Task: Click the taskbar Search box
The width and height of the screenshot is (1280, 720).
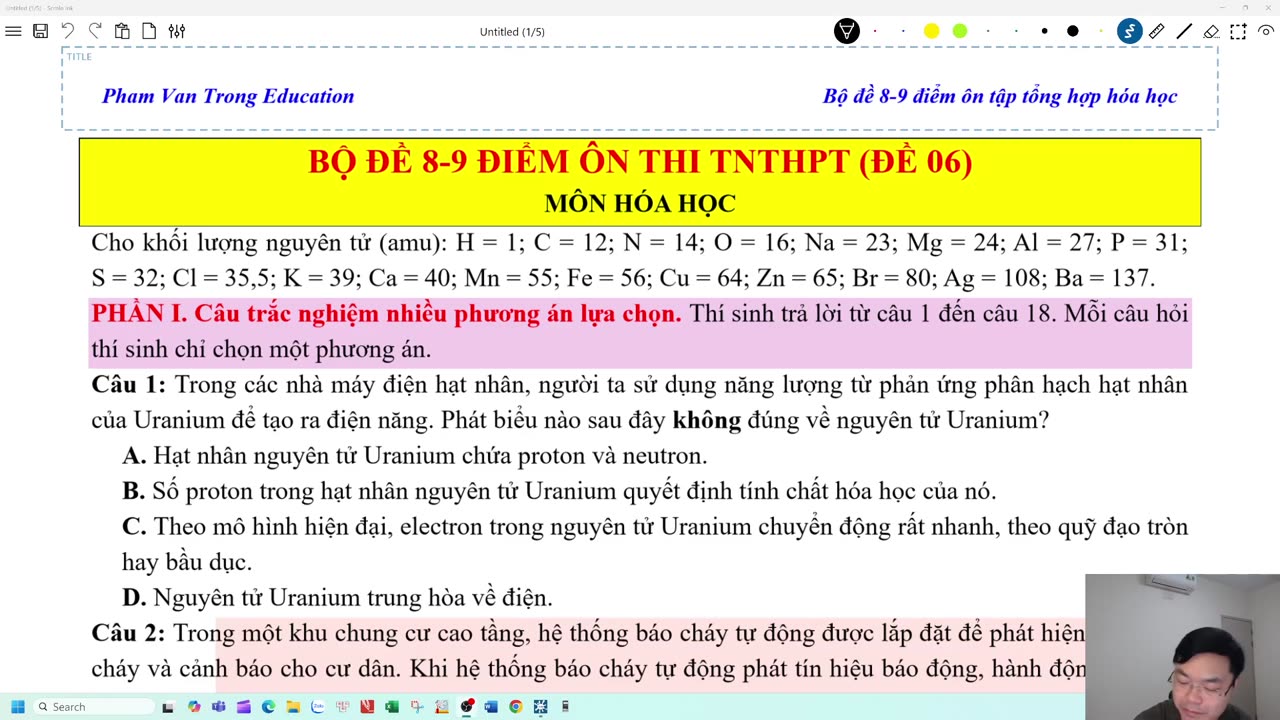Action: pyautogui.click(x=93, y=707)
